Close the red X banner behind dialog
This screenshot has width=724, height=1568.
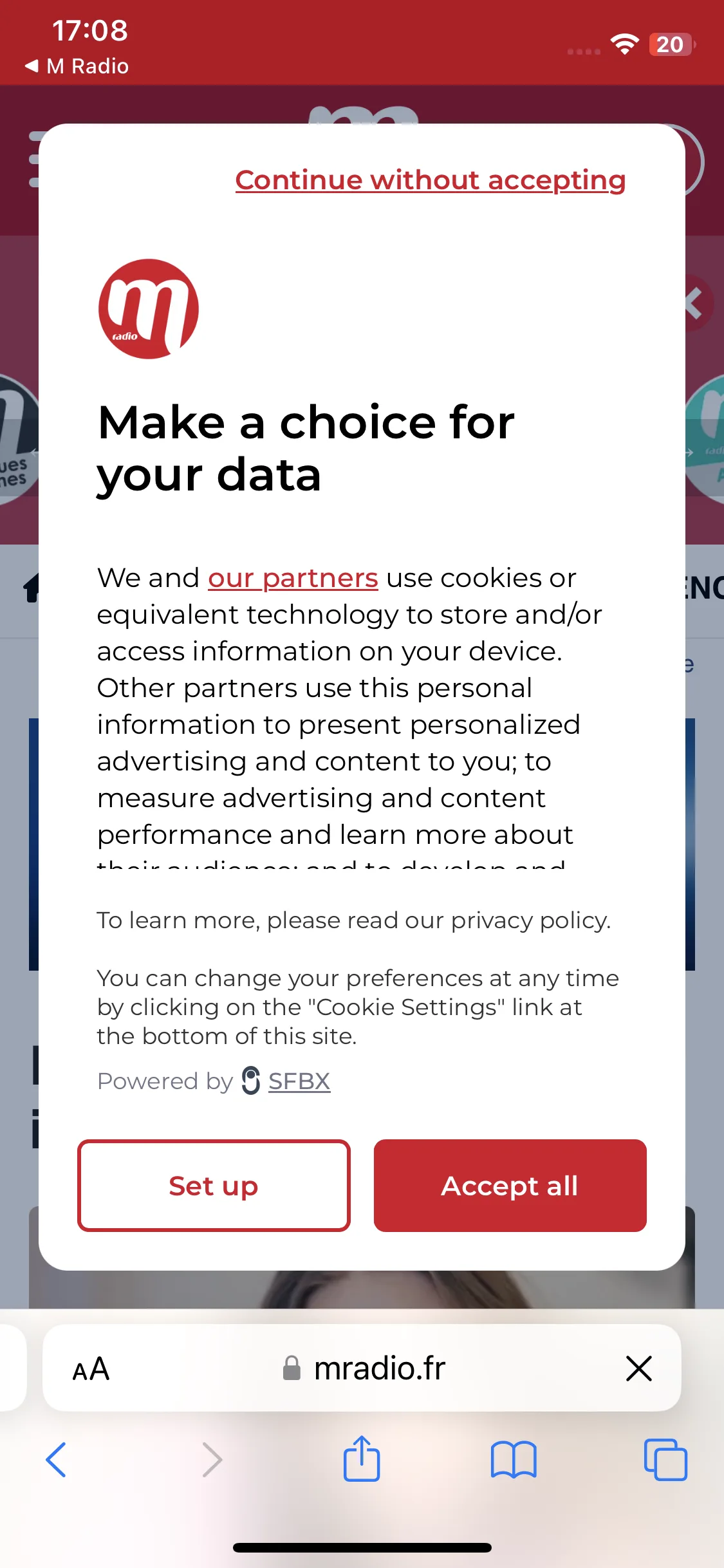(698, 303)
